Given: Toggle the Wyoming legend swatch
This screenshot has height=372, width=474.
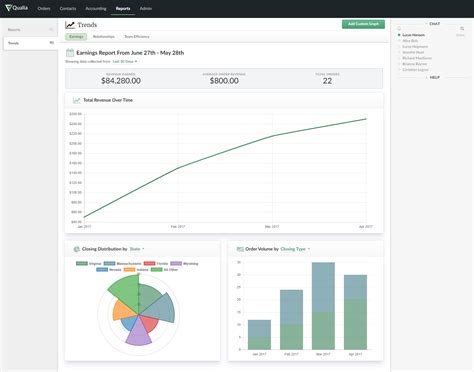Looking at the screenshot, I should click(x=176, y=263).
